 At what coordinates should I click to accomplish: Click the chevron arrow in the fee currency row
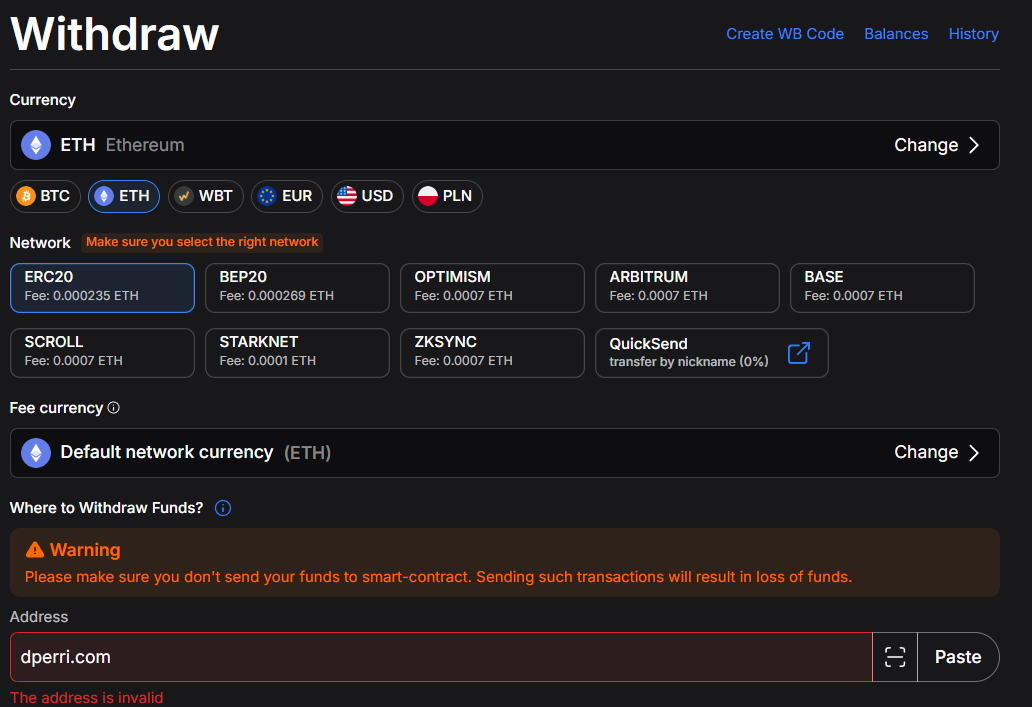coord(974,452)
